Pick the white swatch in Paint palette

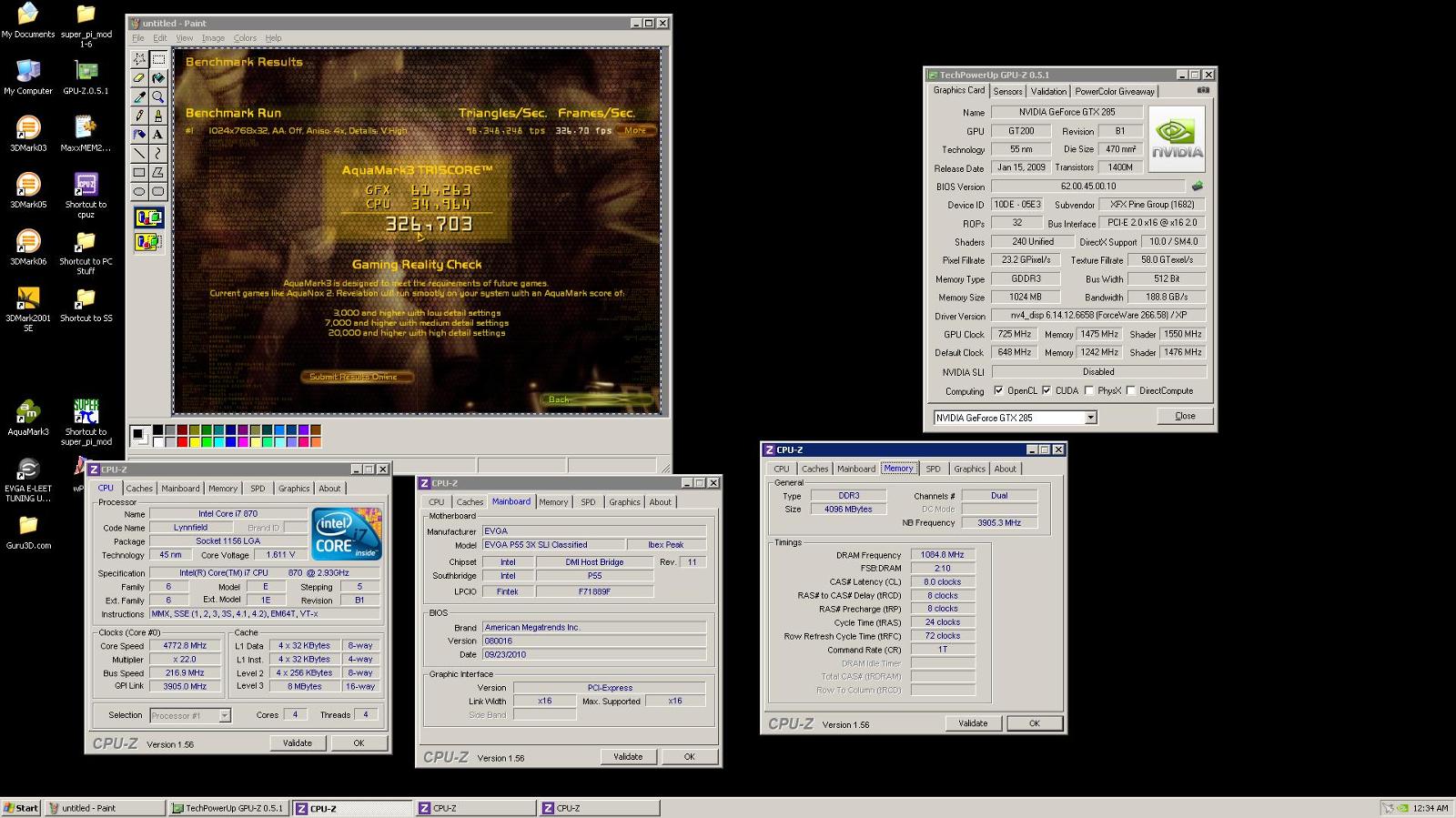(x=158, y=442)
